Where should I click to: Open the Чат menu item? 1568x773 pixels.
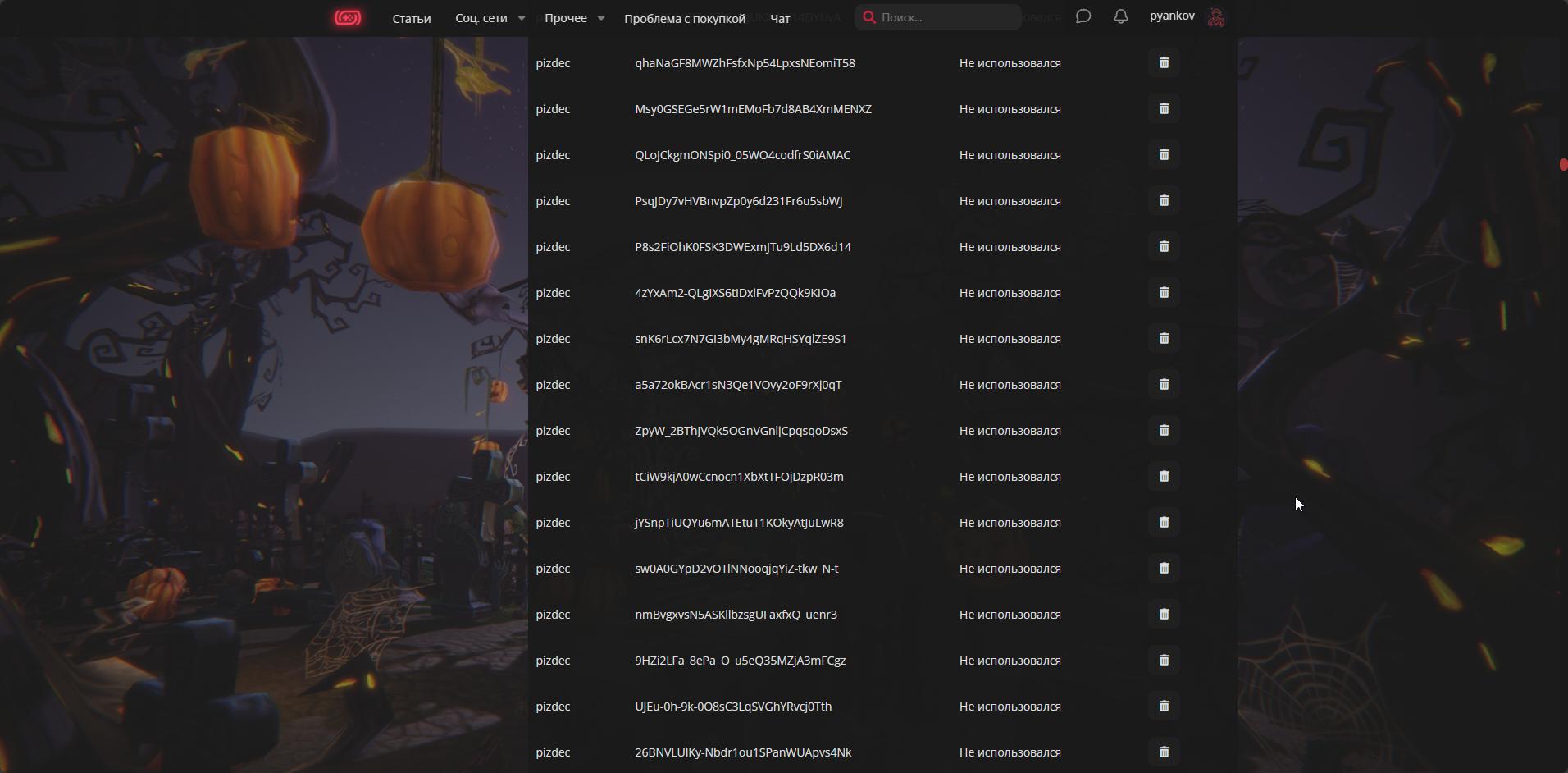click(780, 18)
